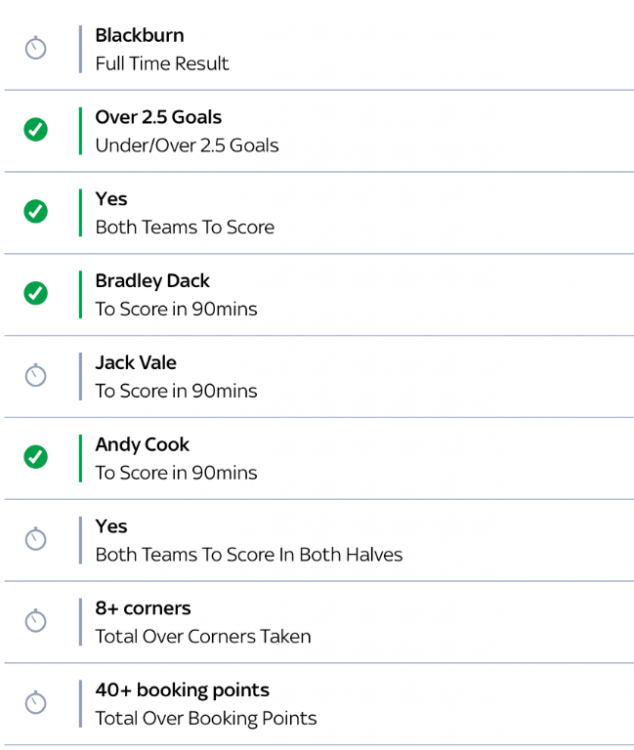
Task: Click green tick beside Both Teams To Score
Action: click(35, 212)
